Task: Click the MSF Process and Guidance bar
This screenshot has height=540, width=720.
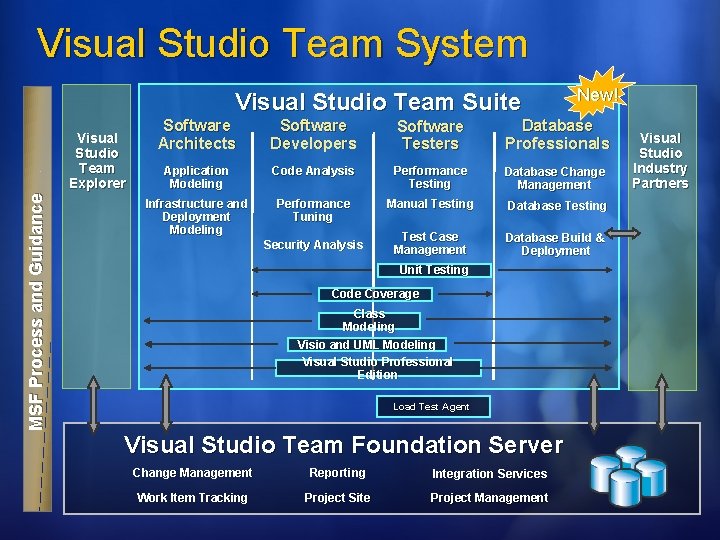Action: 37,298
